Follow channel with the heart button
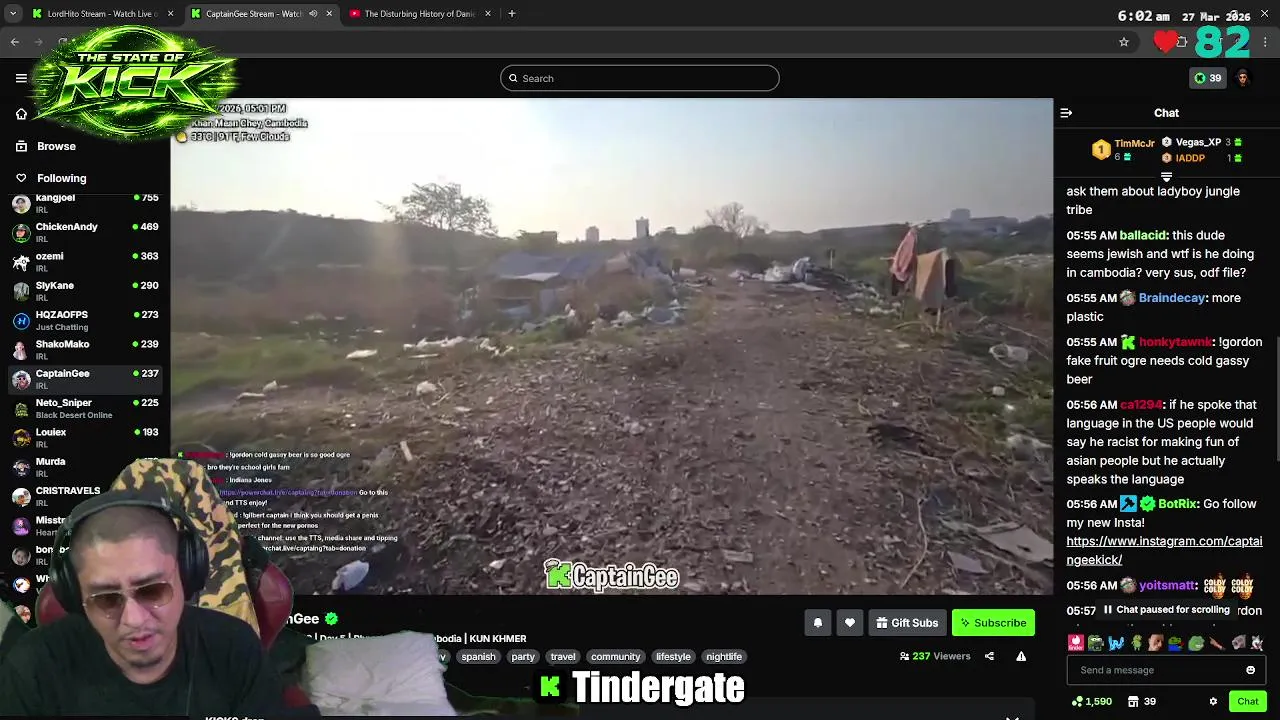This screenshot has height=720, width=1280. click(x=849, y=623)
